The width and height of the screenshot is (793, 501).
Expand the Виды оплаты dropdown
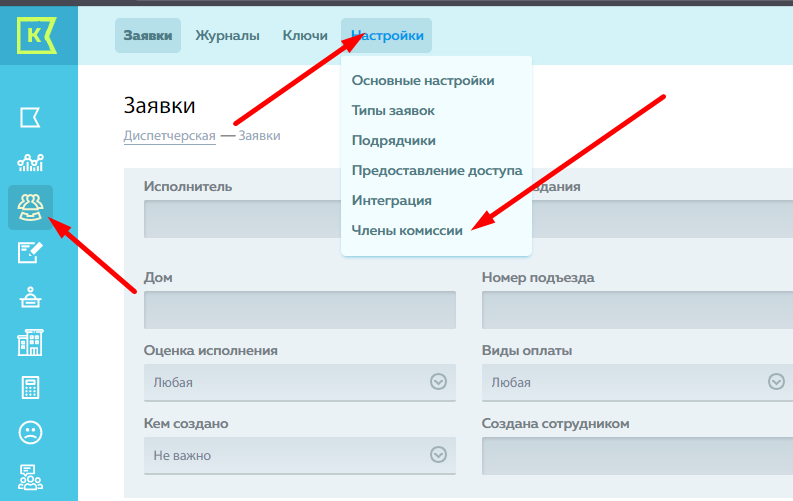(636, 382)
